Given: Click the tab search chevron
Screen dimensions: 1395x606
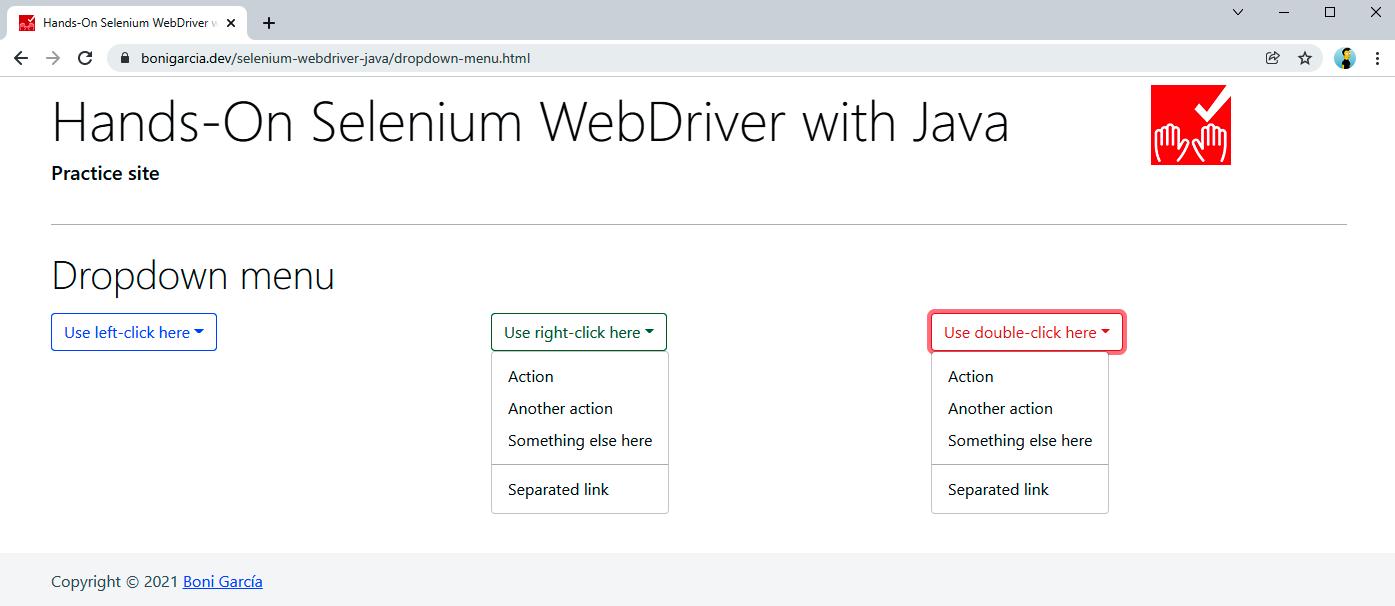Looking at the screenshot, I should point(1238,12).
